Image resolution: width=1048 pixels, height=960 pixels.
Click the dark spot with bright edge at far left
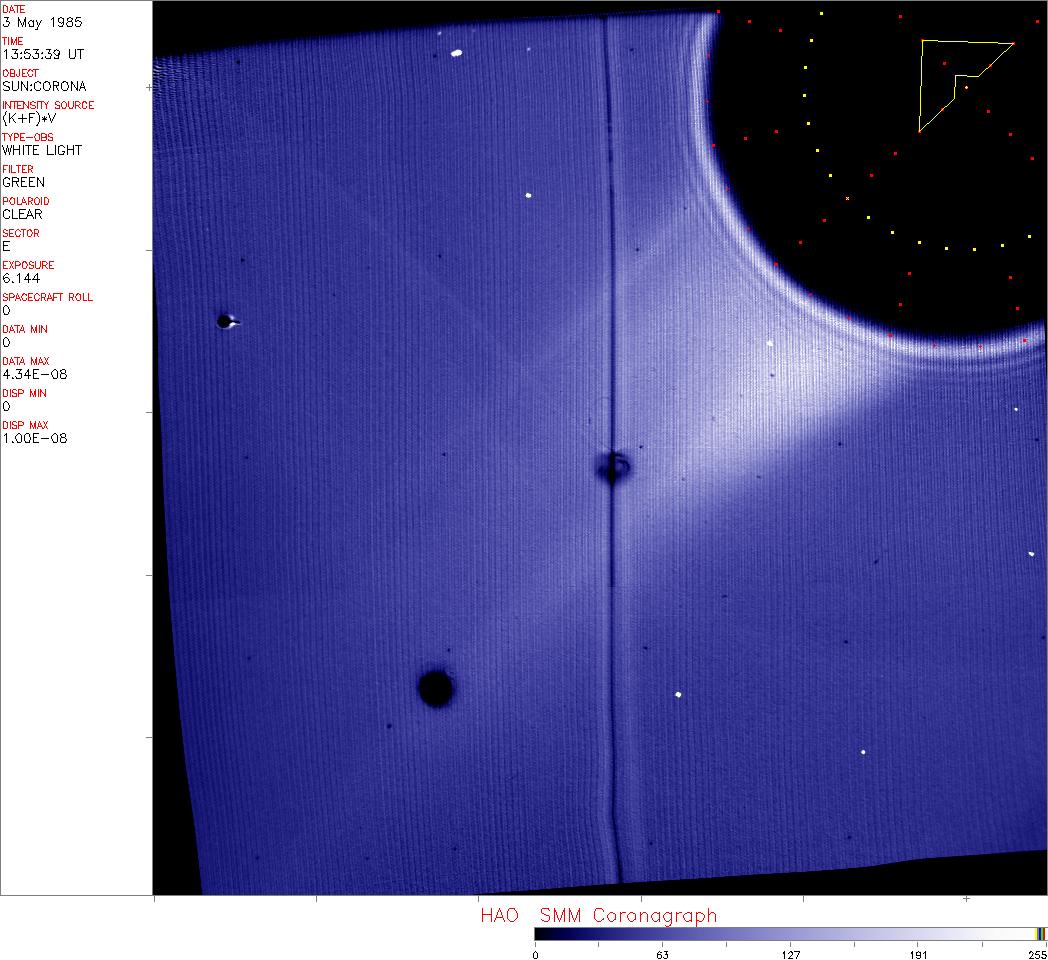[x=225, y=321]
